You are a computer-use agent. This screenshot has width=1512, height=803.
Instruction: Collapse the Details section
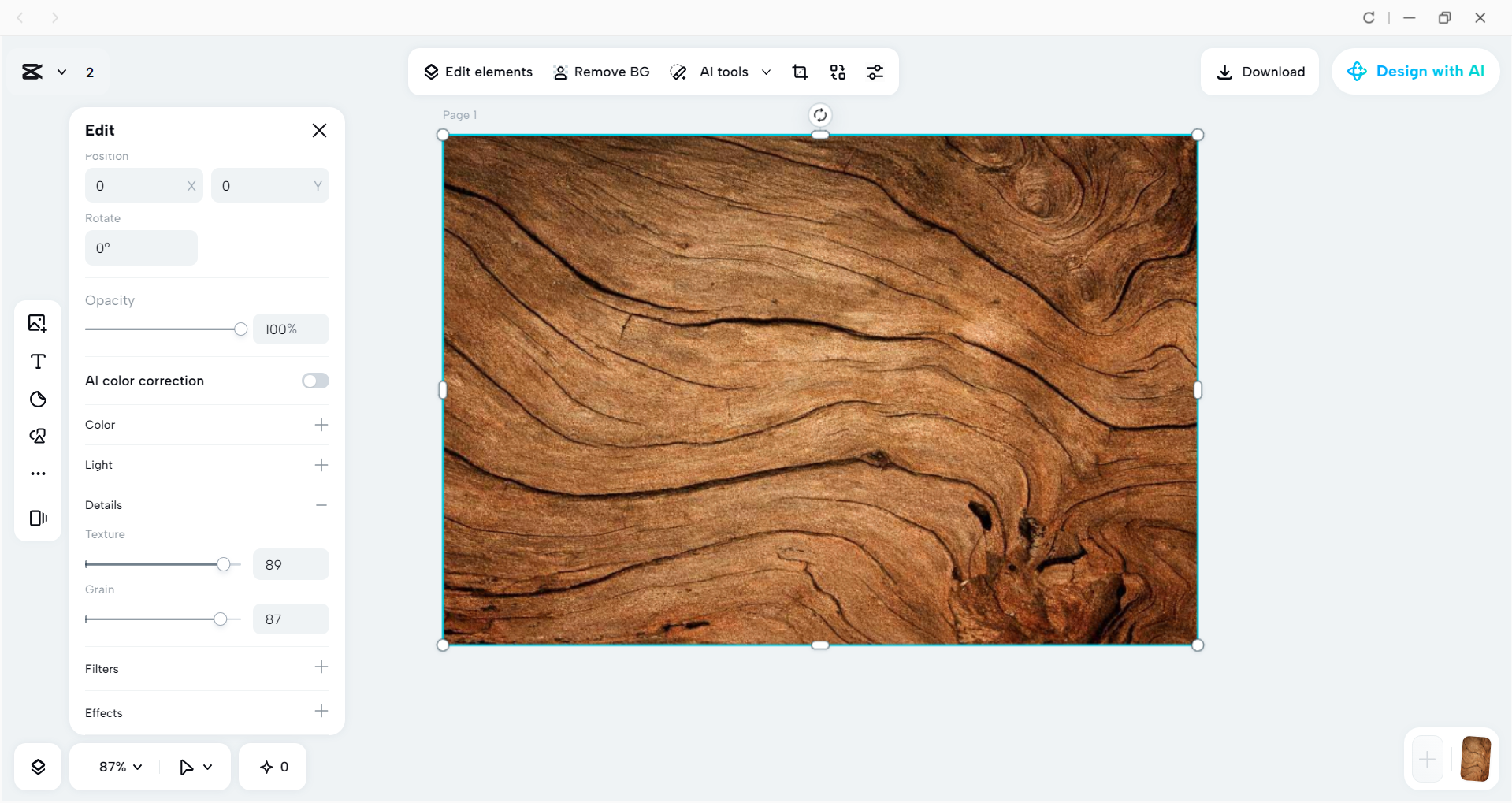point(321,505)
